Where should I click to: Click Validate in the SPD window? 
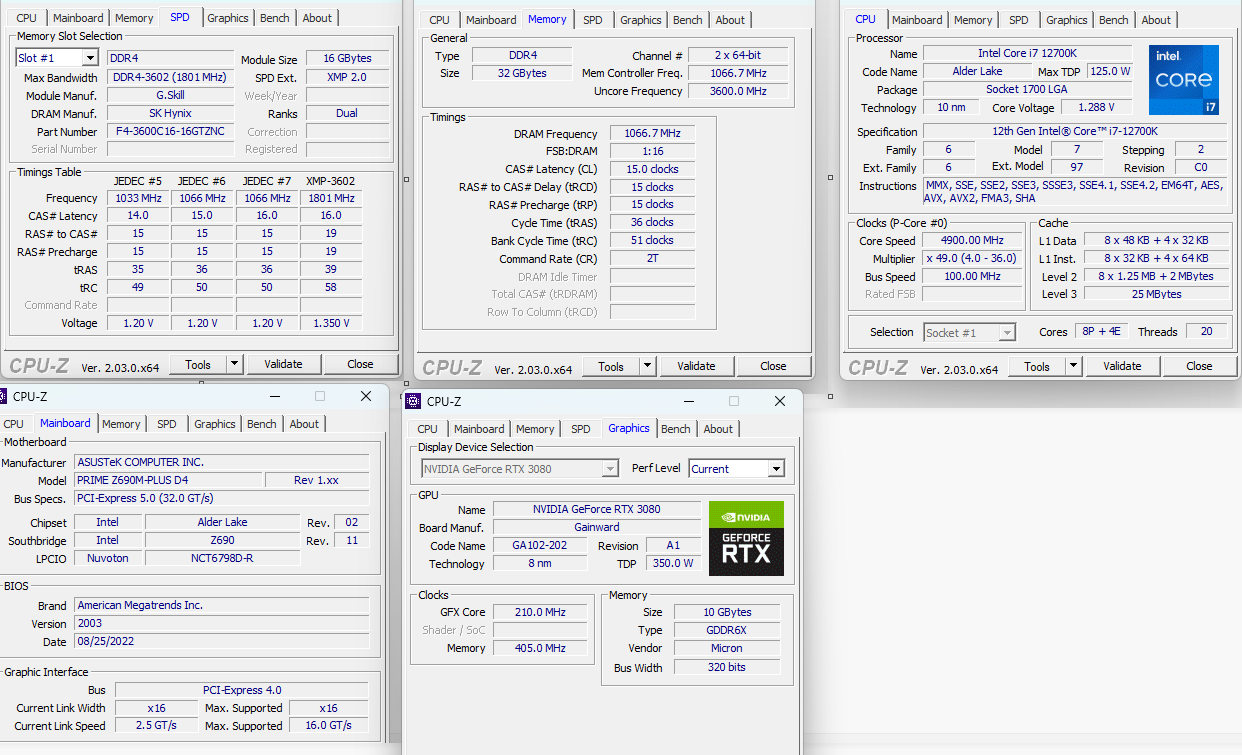pos(283,364)
